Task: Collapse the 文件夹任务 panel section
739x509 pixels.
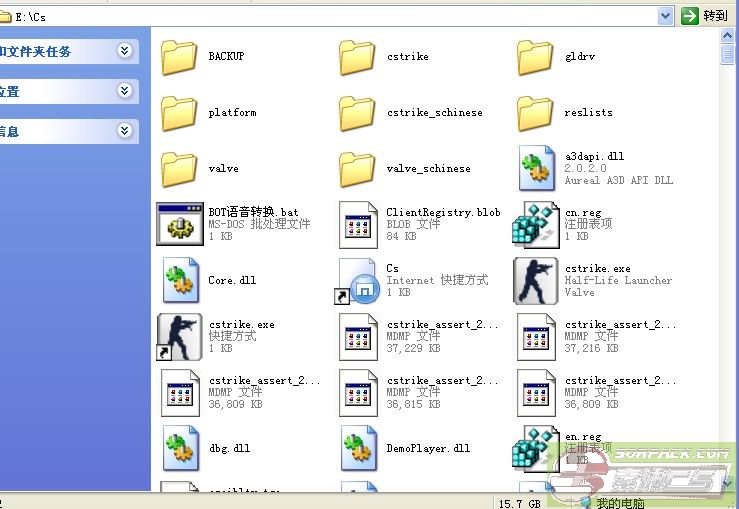Action: point(124,51)
